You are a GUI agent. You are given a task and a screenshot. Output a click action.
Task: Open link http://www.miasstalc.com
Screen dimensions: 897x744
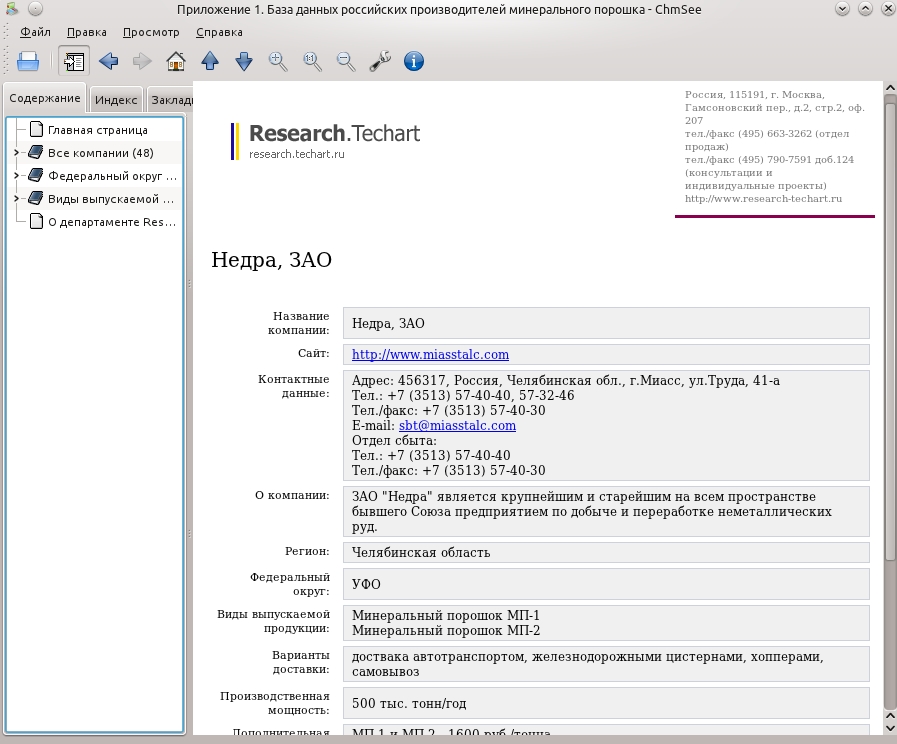430,355
